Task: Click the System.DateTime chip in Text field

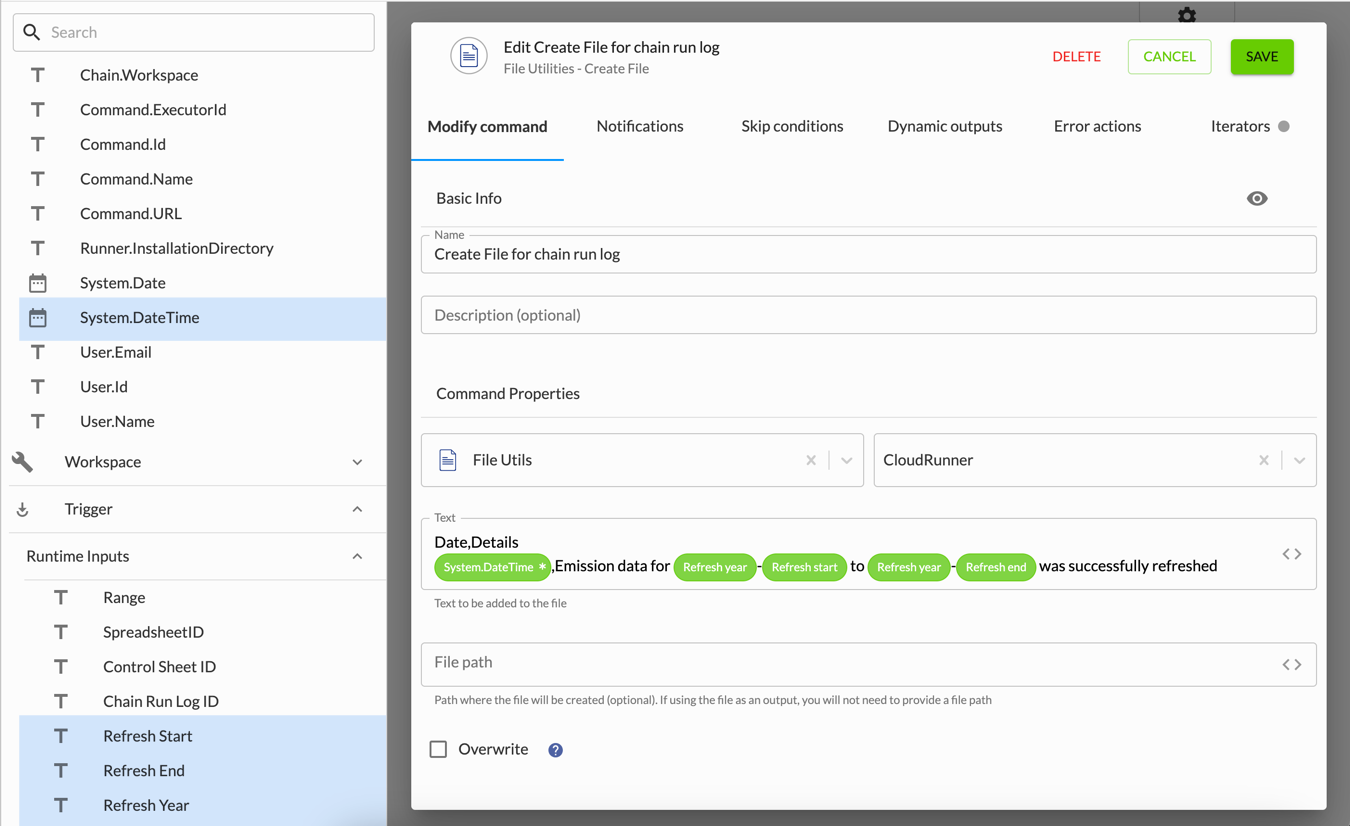Action: (492, 567)
